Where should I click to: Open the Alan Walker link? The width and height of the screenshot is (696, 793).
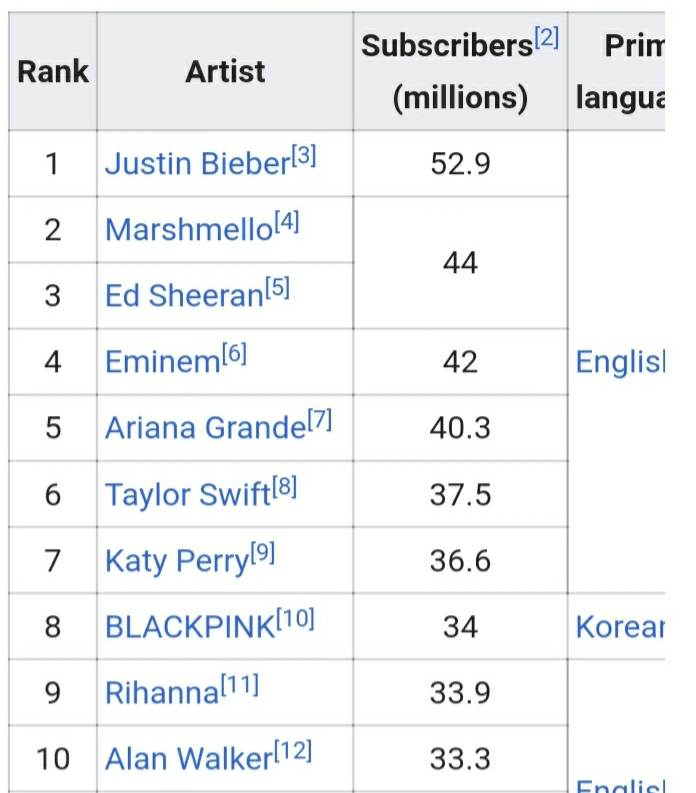[x=188, y=759]
